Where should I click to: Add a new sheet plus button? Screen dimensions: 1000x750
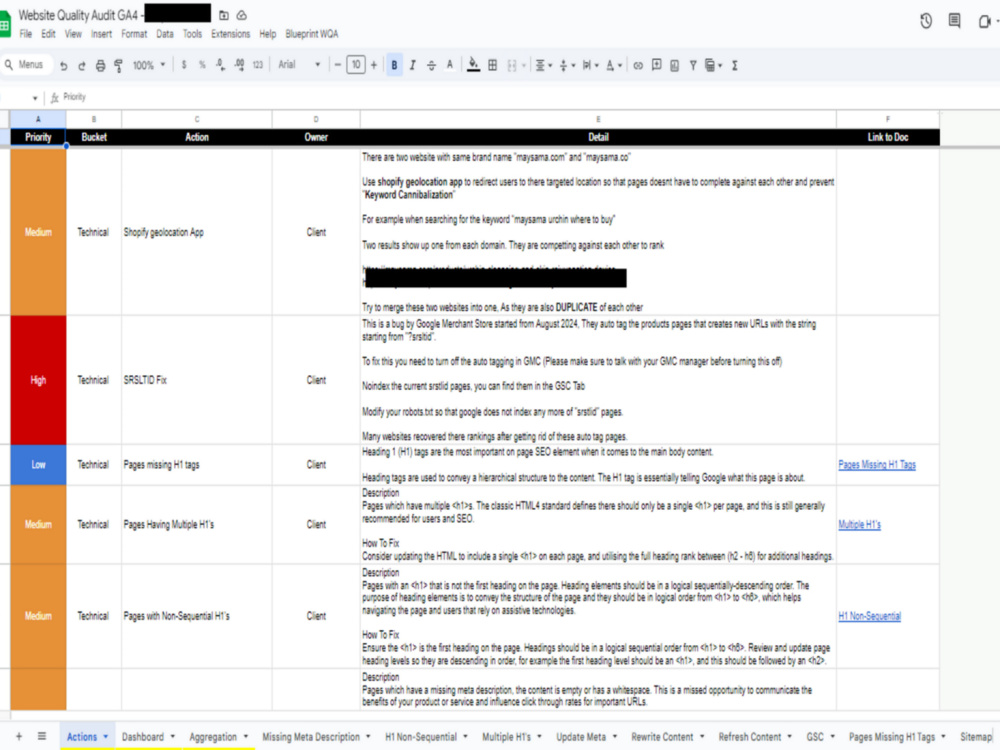click(19, 736)
